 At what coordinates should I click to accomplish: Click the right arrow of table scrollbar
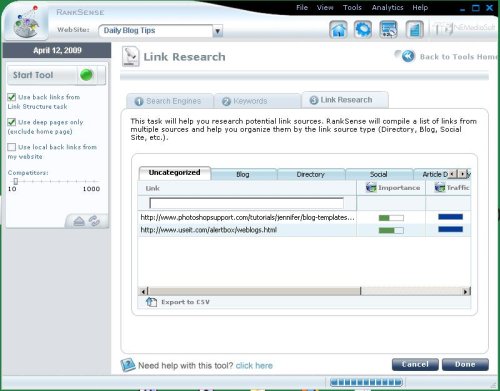click(466, 291)
